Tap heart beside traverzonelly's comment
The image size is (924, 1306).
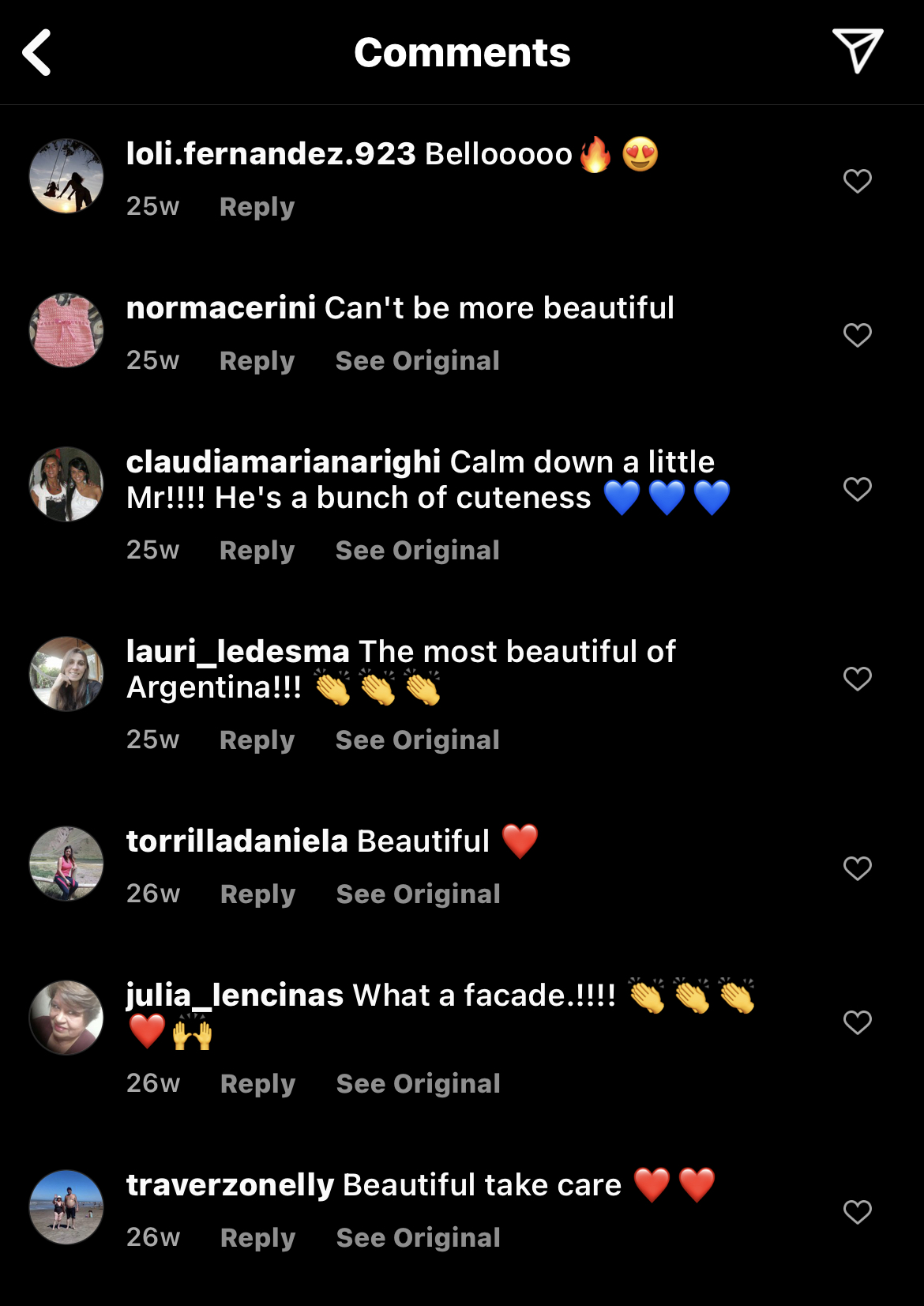pyautogui.click(x=858, y=1212)
